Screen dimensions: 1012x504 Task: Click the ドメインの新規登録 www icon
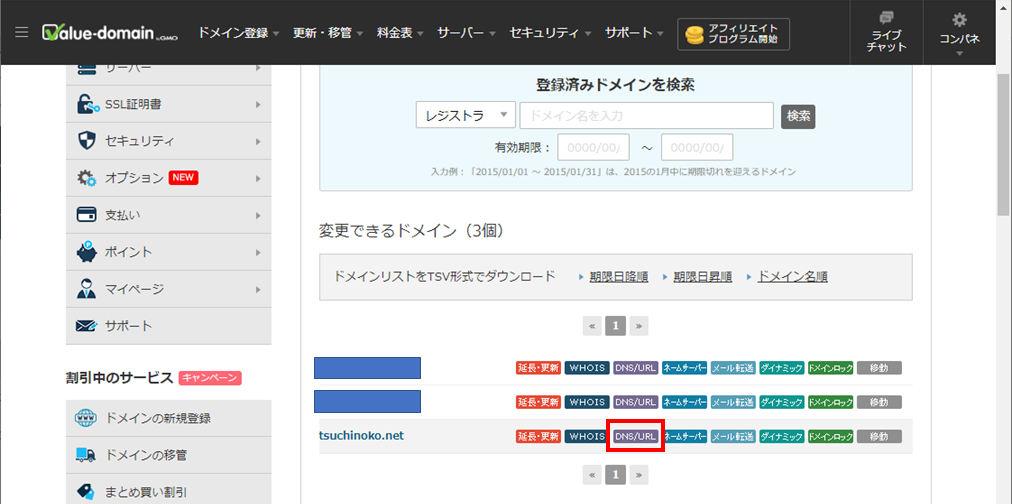(86, 418)
